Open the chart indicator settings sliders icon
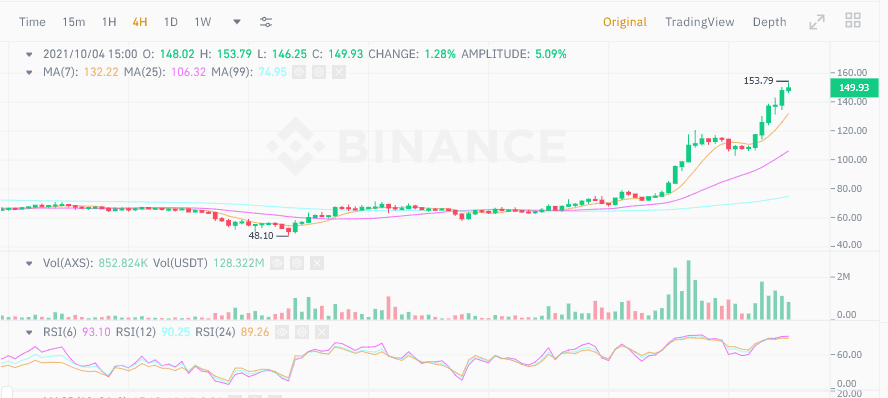The height and width of the screenshot is (398, 888). 266,22
